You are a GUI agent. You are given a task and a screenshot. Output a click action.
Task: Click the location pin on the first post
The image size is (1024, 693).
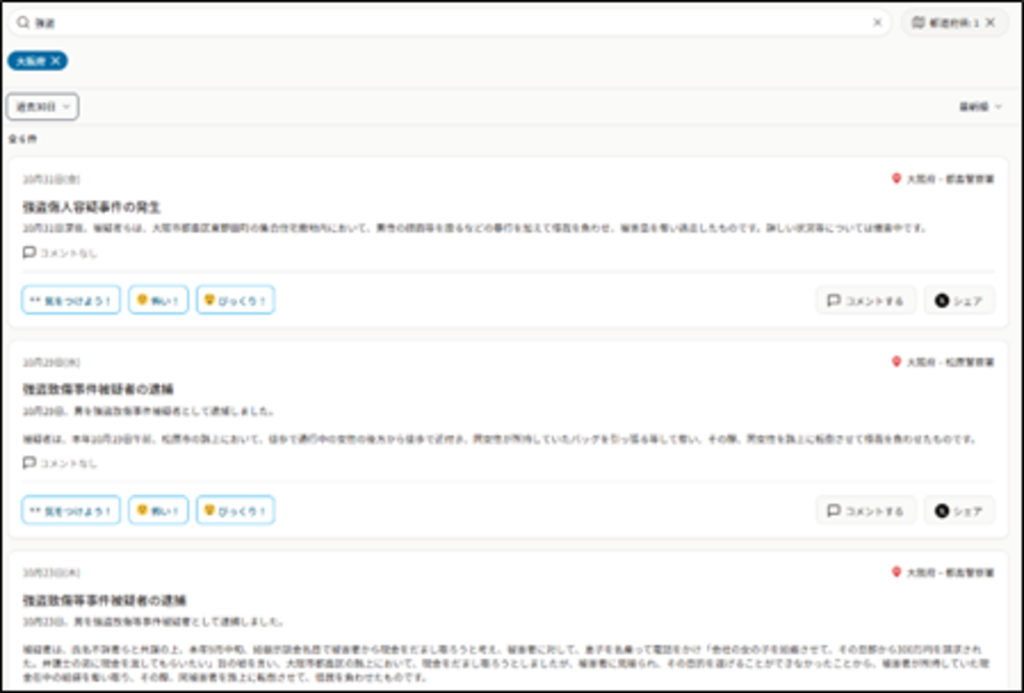click(x=896, y=179)
